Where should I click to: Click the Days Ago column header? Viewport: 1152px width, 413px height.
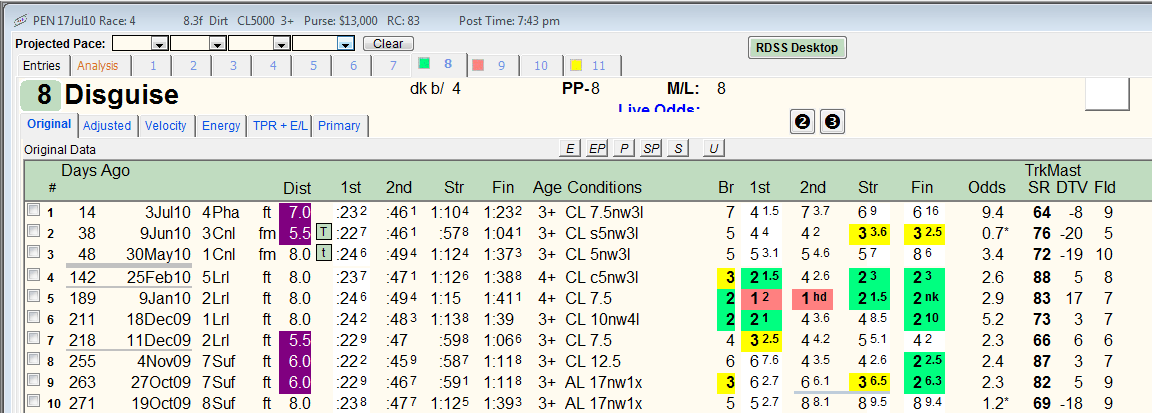coord(96,171)
